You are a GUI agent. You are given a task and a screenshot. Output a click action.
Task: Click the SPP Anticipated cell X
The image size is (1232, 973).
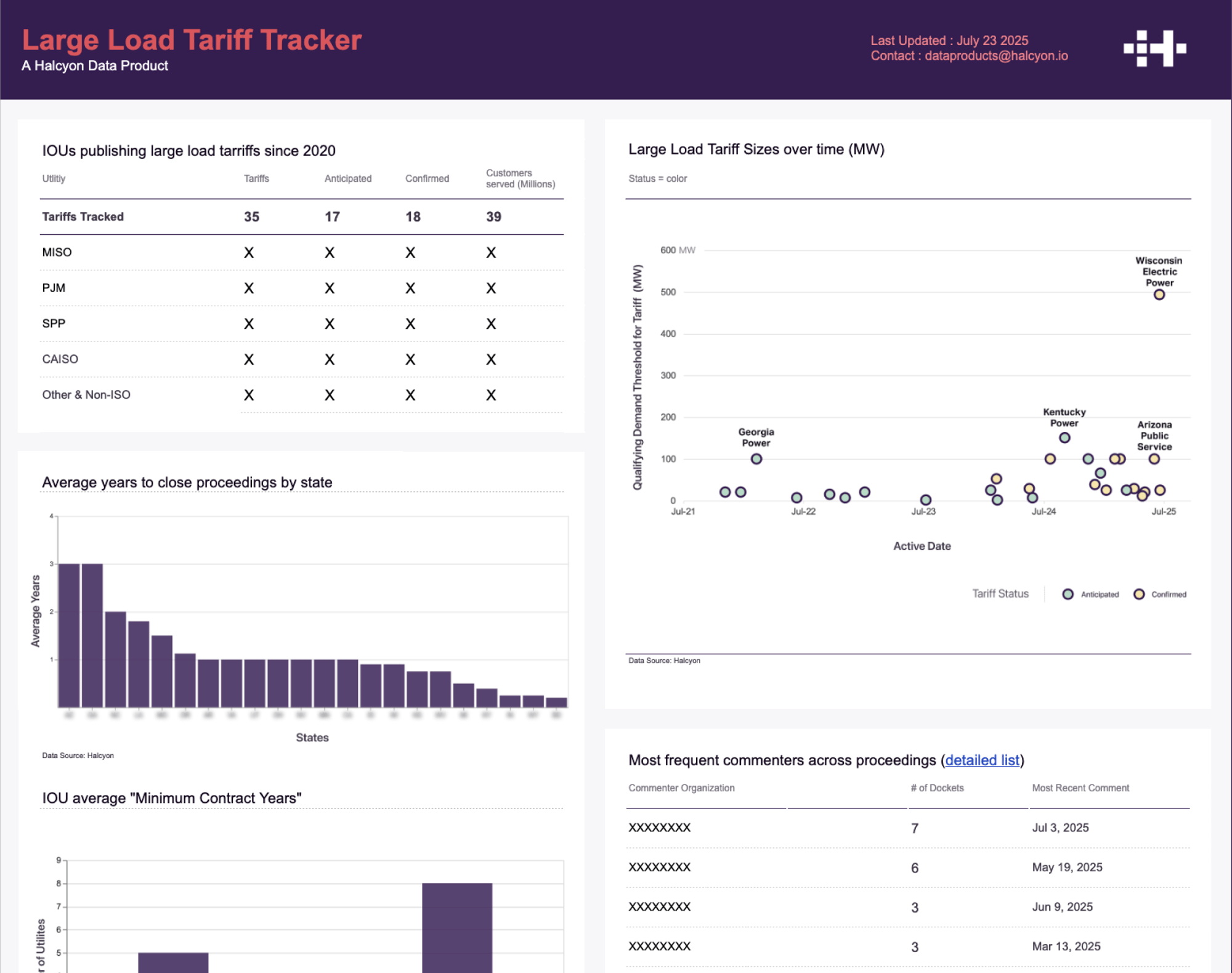[330, 324]
